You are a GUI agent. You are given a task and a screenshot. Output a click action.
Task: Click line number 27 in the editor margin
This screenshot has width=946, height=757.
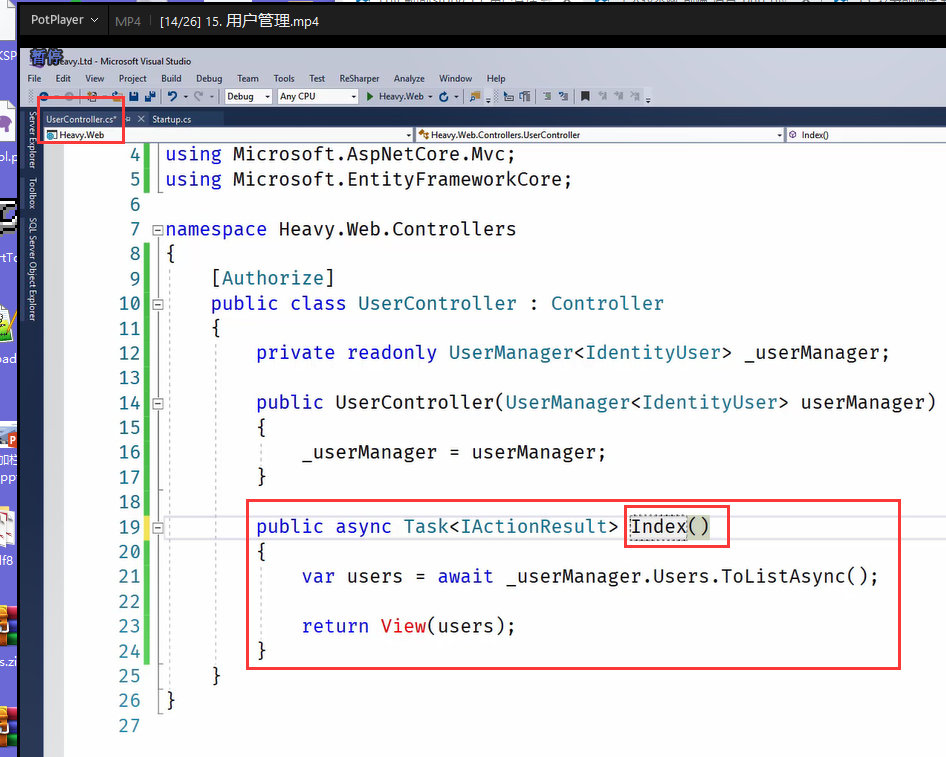pos(129,726)
